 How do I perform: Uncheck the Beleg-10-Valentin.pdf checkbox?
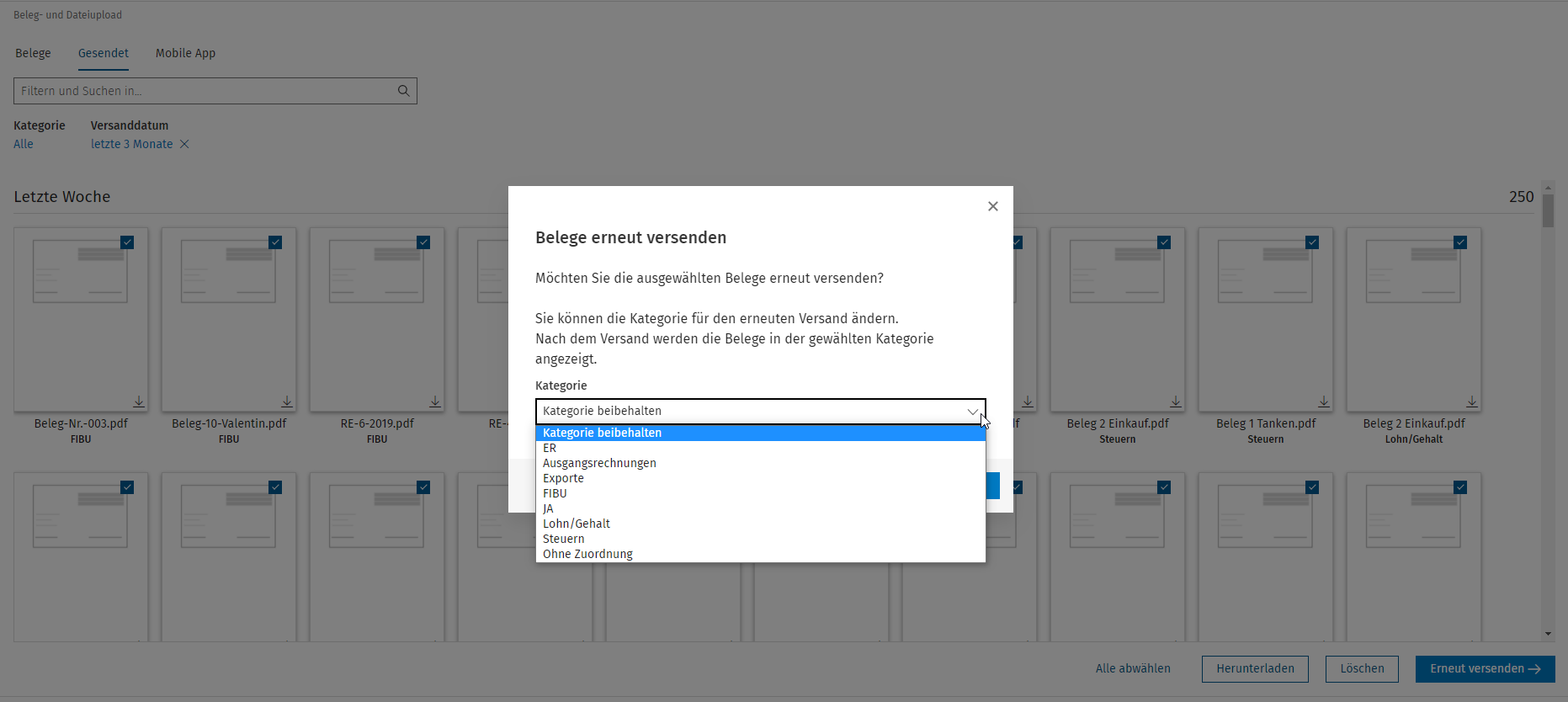[x=275, y=242]
